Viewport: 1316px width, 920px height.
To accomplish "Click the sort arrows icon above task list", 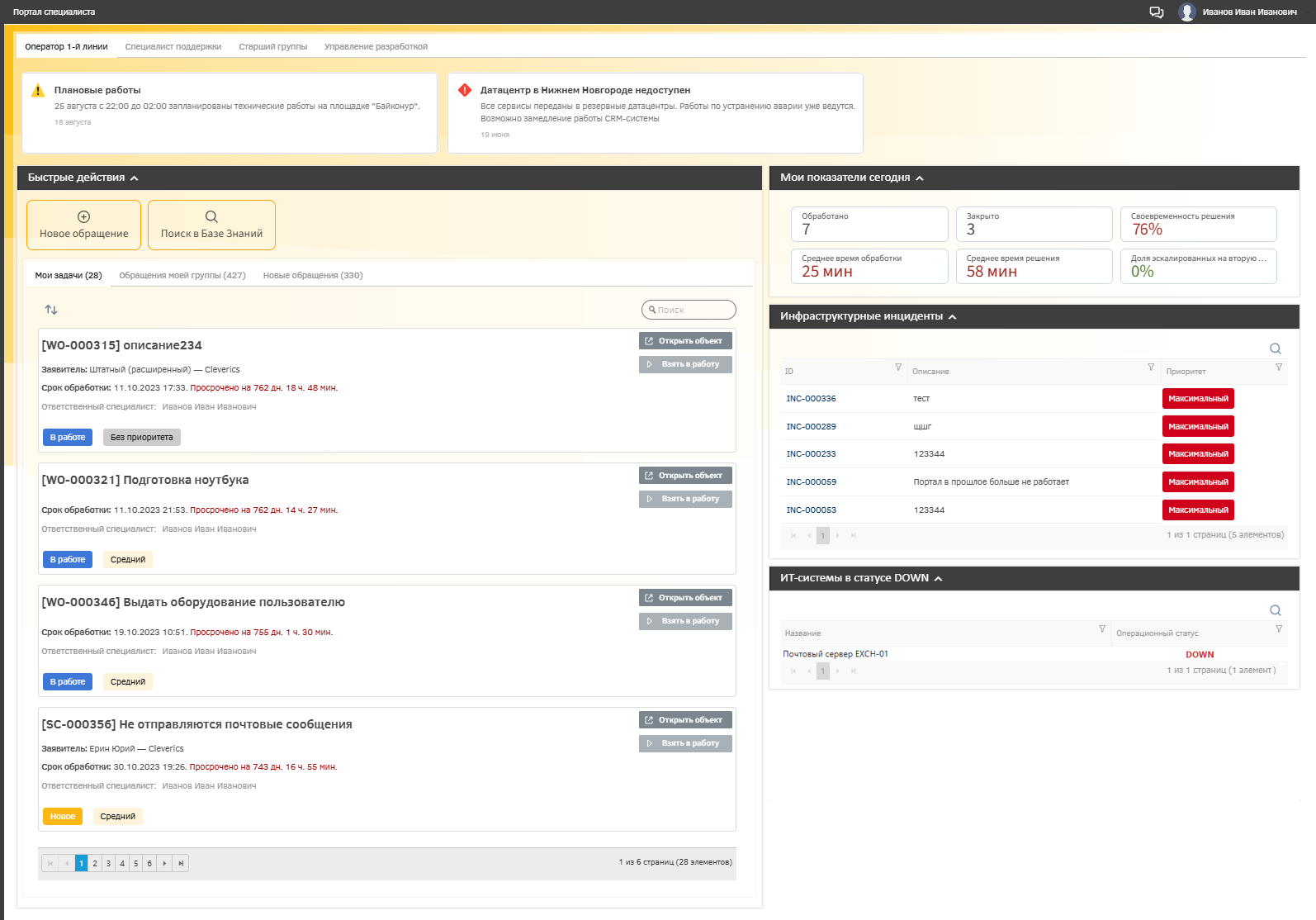I will [51, 310].
